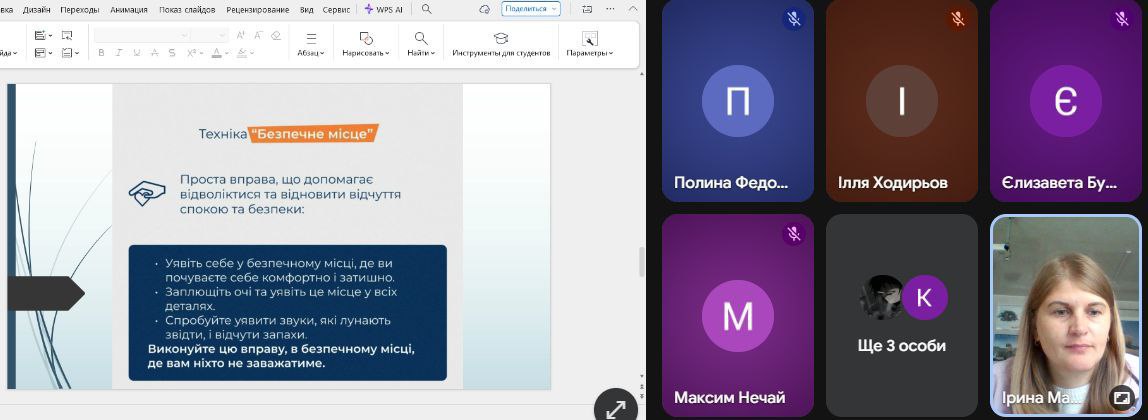This screenshot has height=420, width=1148.
Task: Expand the shared screen to fullscreen
Action: [x=615, y=407]
